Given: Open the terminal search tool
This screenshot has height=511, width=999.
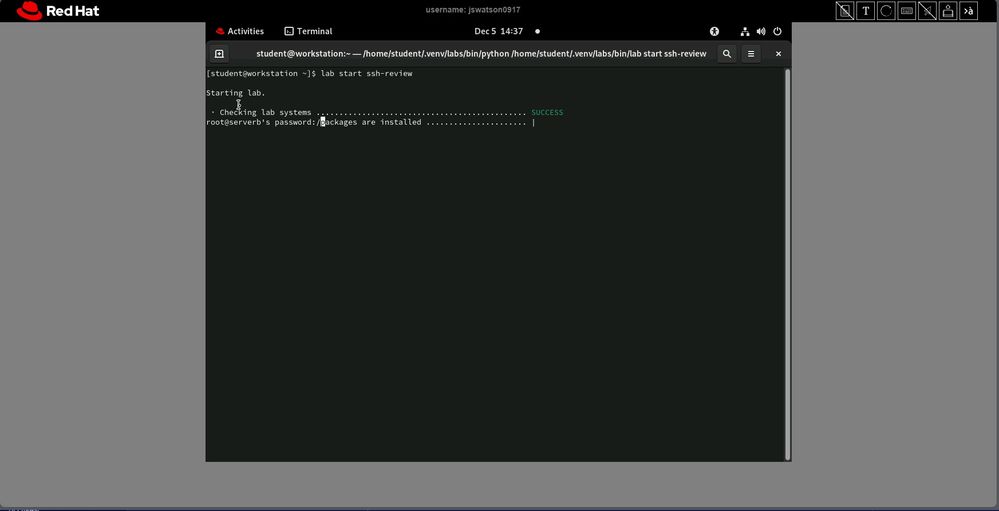Looking at the screenshot, I should (727, 54).
